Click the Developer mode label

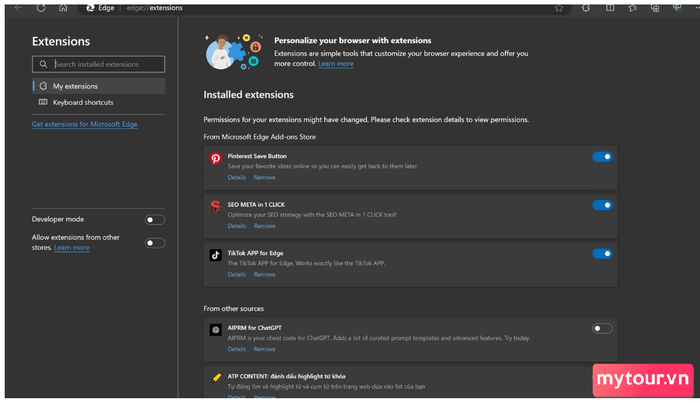click(58, 219)
